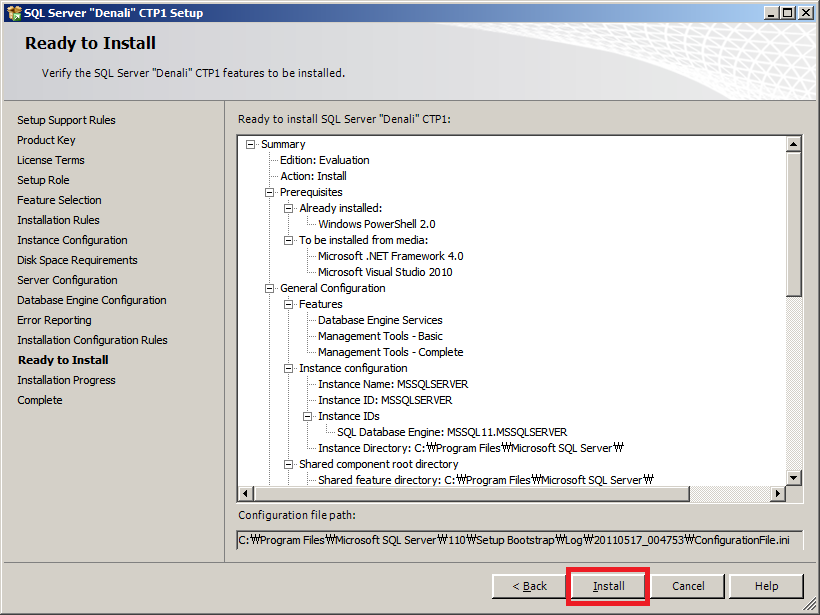Go back with the Back button
This screenshot has width=820, height=615.
pos(529,586)
